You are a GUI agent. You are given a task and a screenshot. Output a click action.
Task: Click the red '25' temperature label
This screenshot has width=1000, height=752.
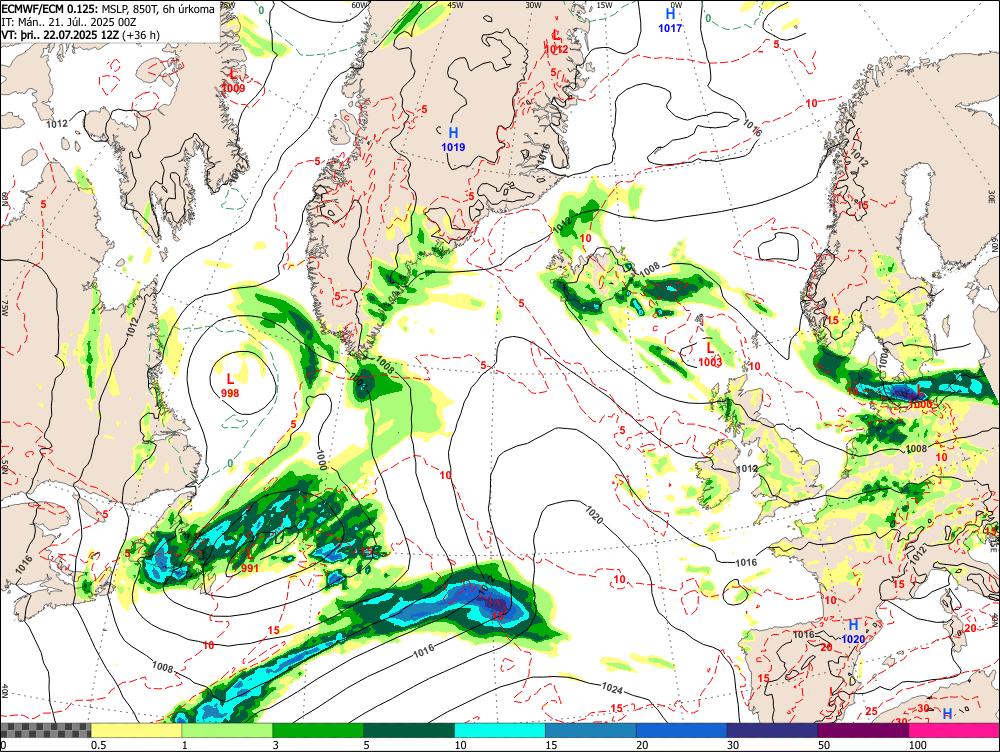point(871,711)
